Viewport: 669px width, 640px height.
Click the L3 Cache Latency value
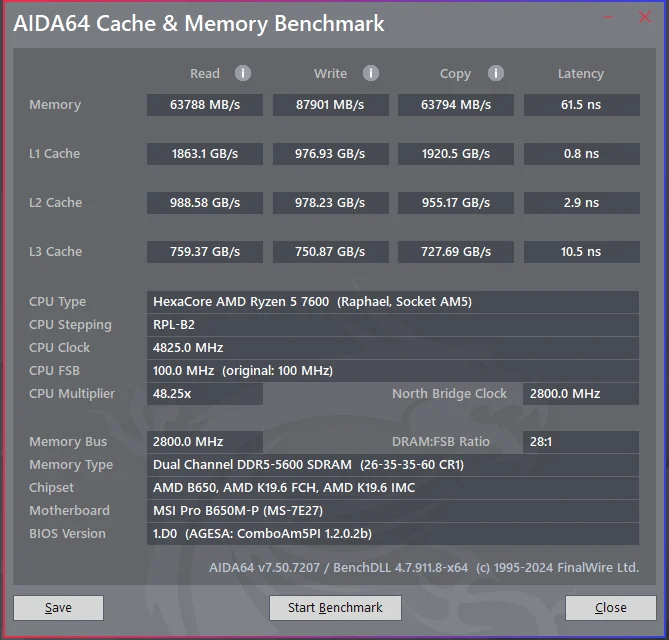pyautogui.click(x=581, y=252)
